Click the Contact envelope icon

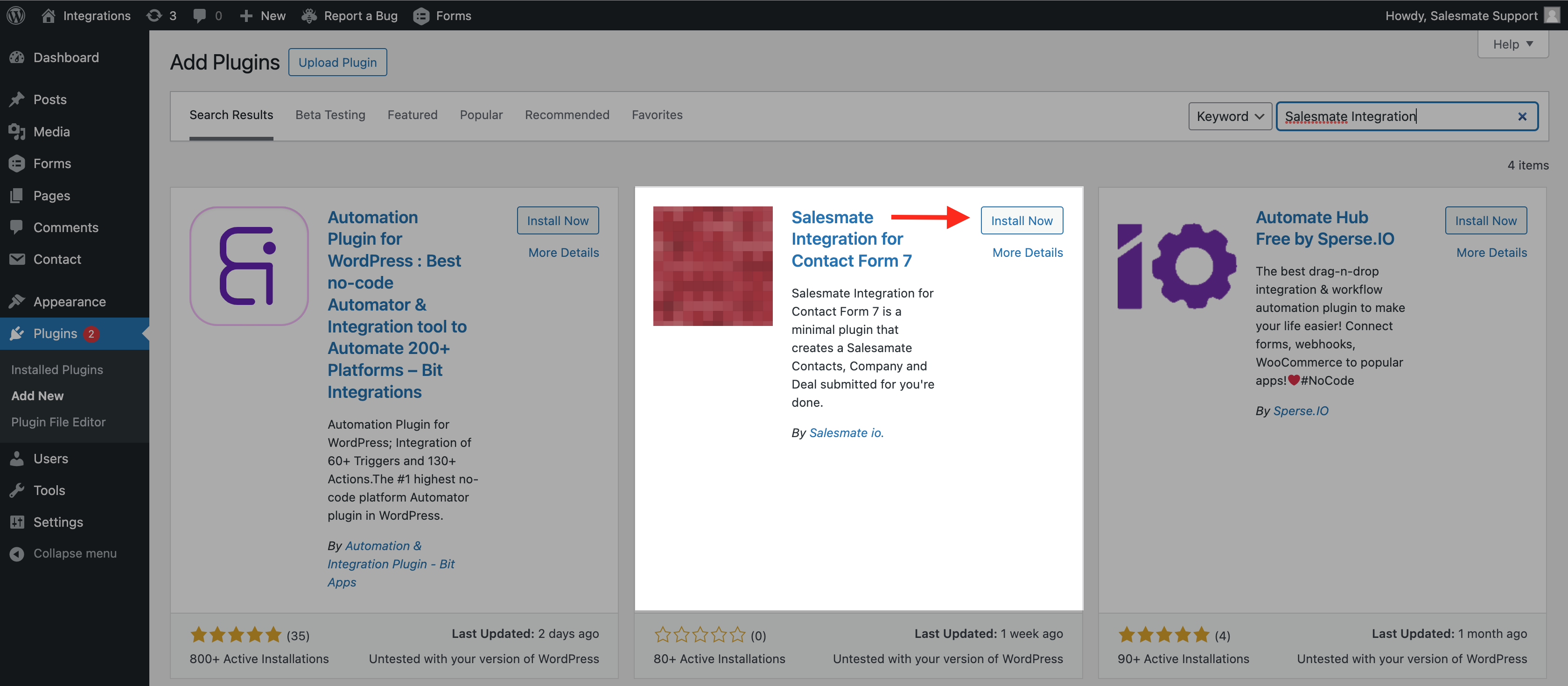pos(17,259)
